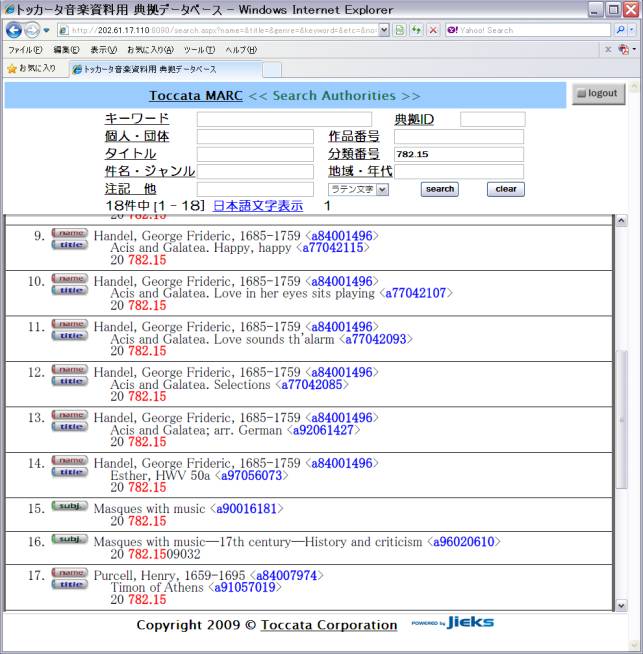Click the Refresh page icon

[416, 30]
